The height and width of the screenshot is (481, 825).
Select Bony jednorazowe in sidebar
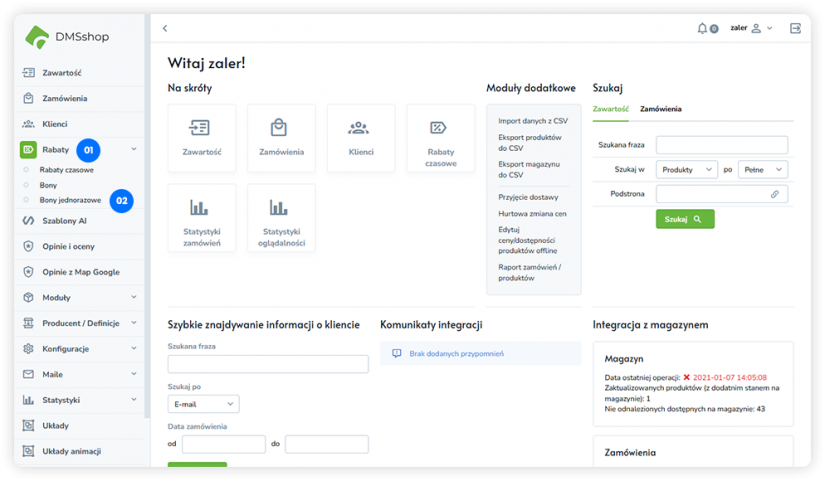[70, 200]
